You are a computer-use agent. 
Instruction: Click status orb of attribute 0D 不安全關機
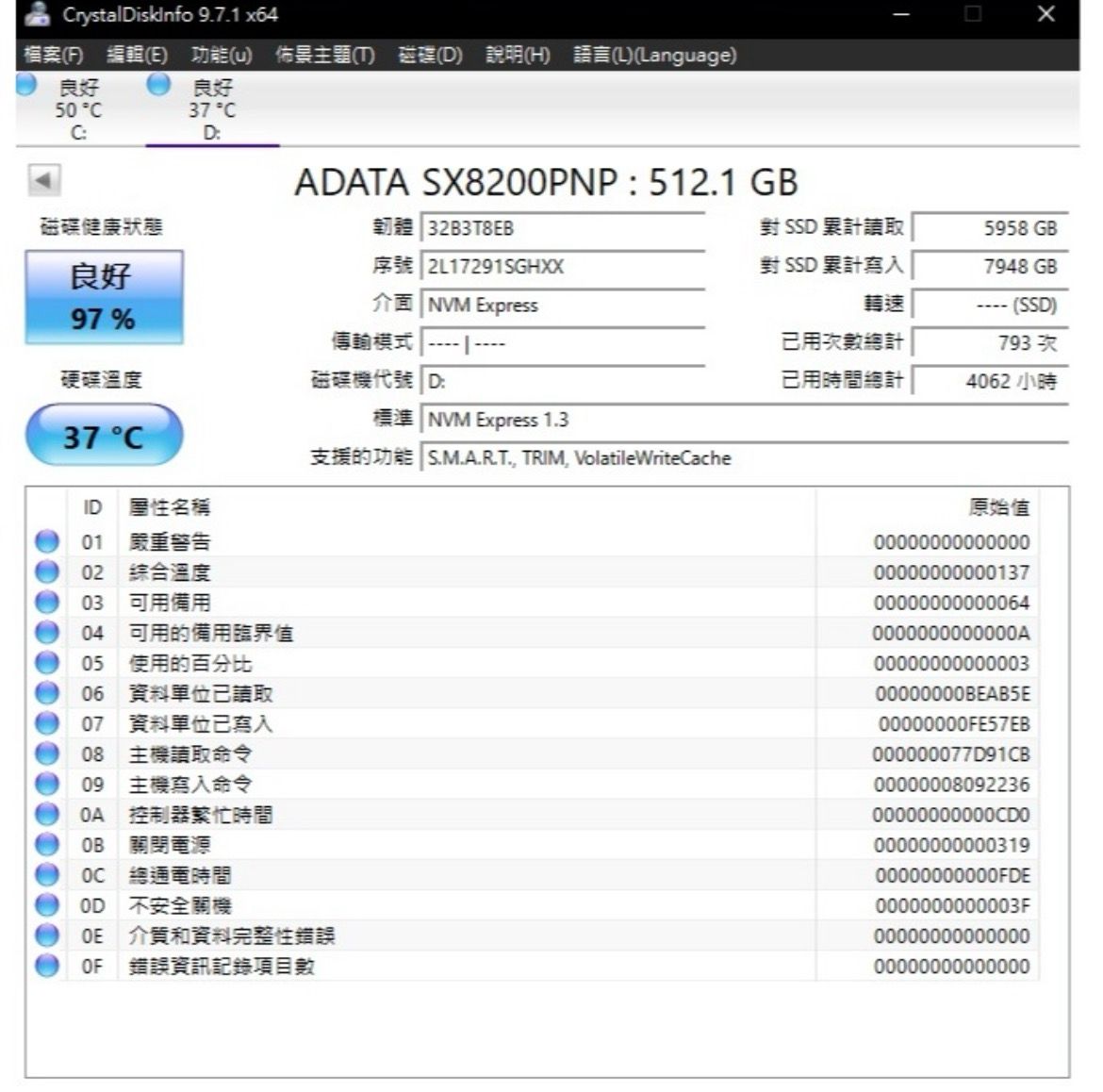[x=47, y=904]
